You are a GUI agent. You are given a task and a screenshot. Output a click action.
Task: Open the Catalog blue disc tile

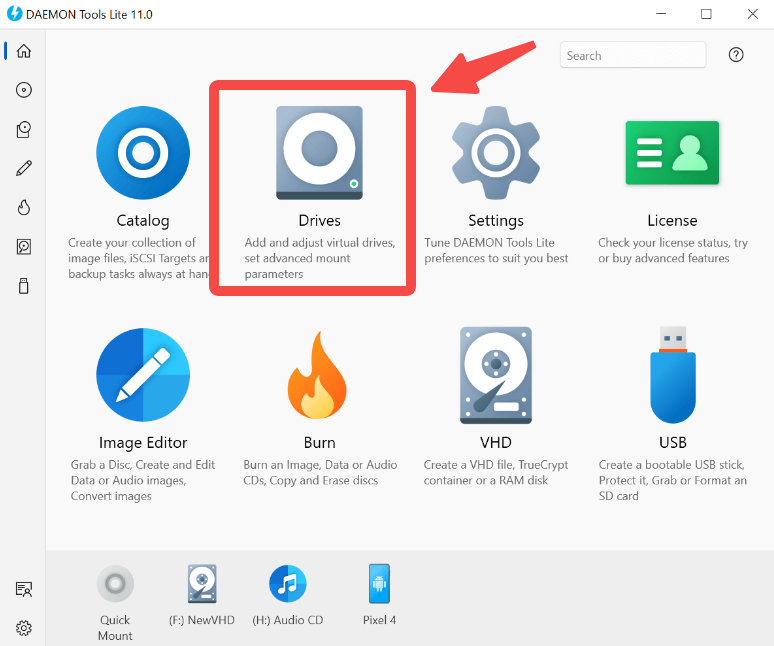(143, 152)
